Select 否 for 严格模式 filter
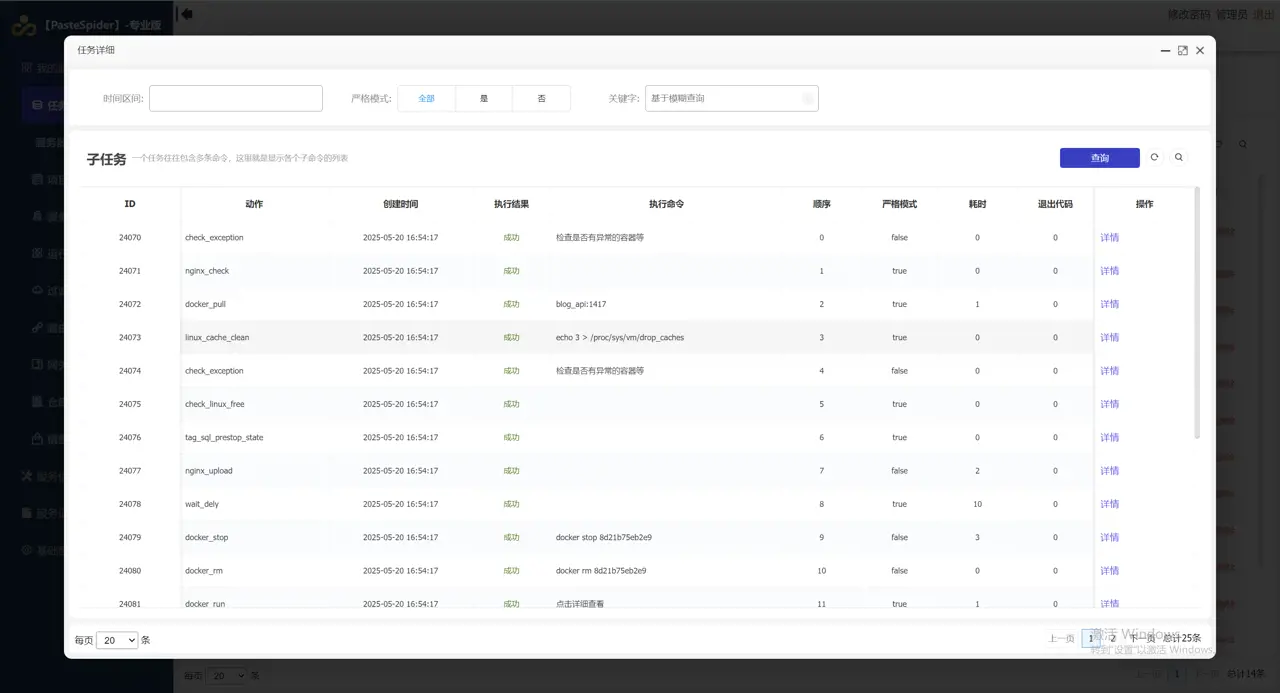The width and height of the screenshot is (1280, 693). 542,98
